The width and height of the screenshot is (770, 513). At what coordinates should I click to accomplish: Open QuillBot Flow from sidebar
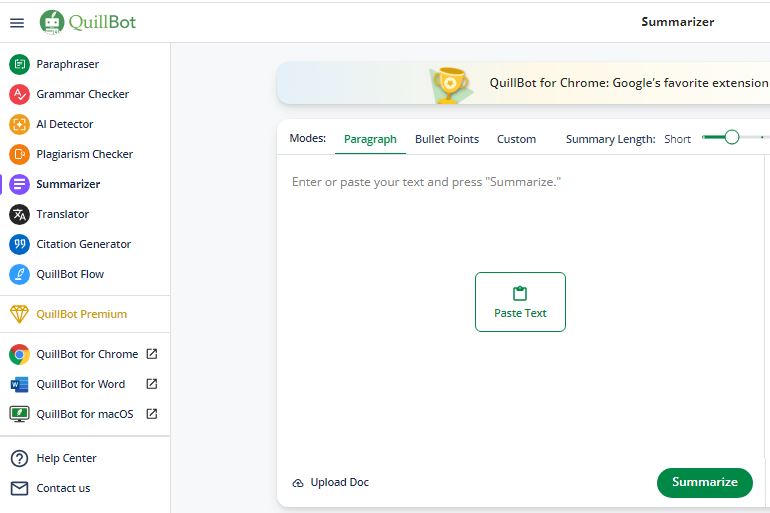pos(70,274)
